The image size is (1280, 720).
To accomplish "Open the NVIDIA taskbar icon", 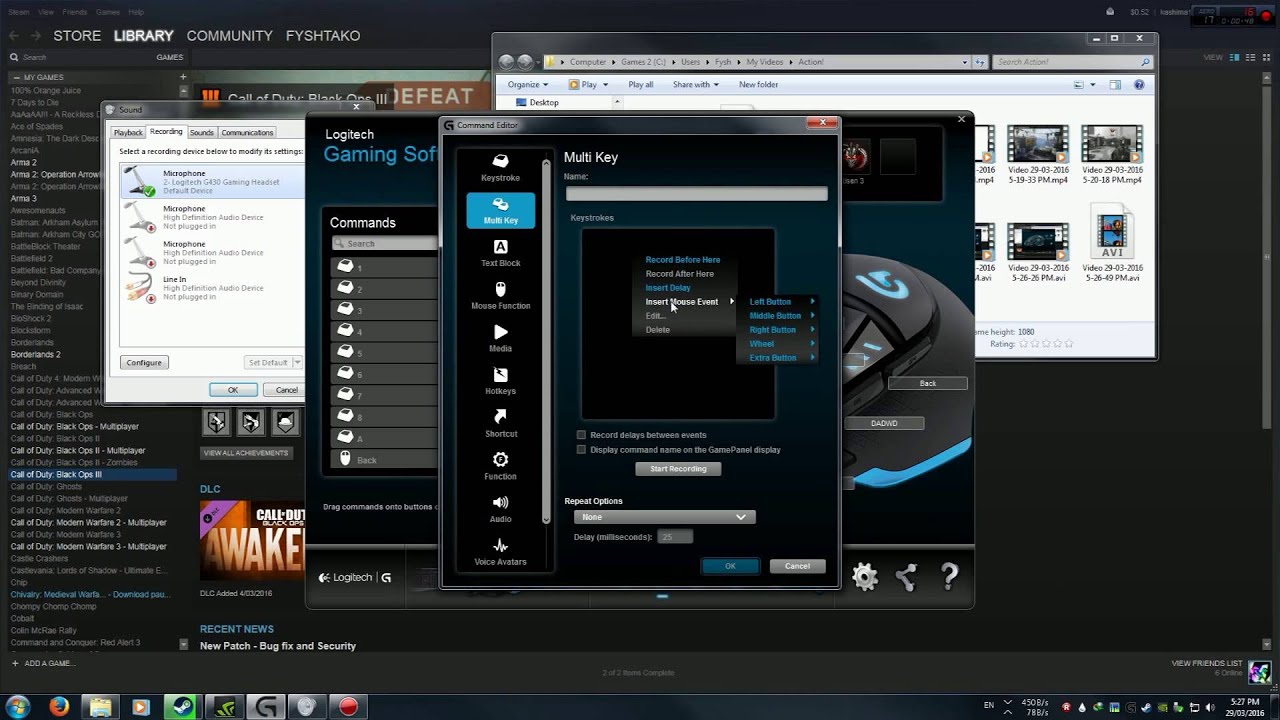I will point(224,706).
